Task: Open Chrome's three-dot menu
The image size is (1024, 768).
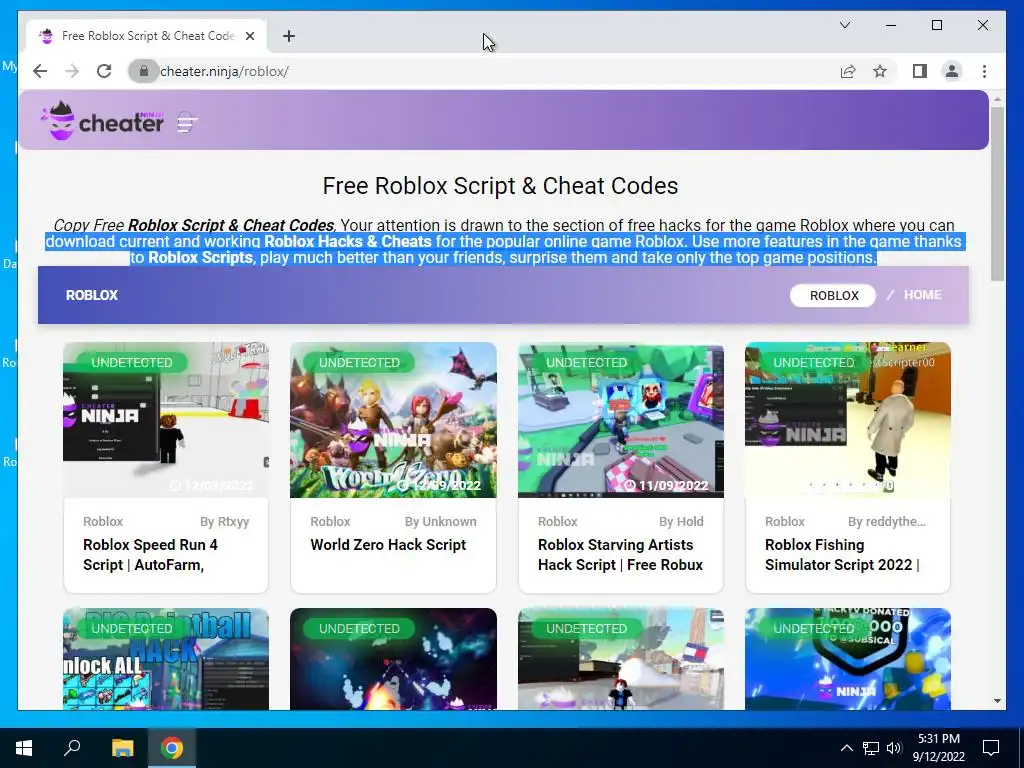Action: pyautogui.click(x=984, y=71)
